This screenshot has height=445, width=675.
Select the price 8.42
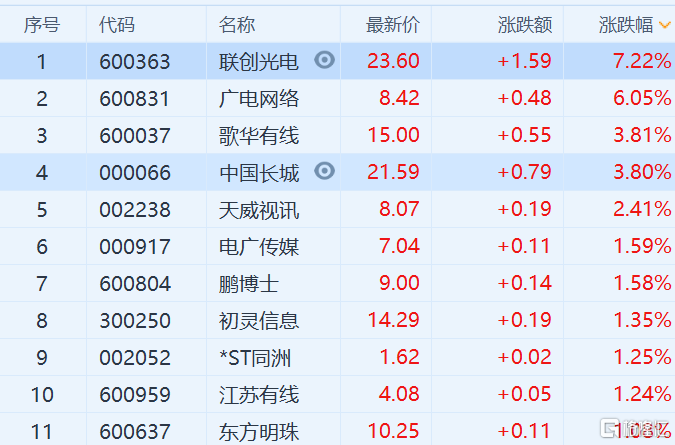(x=399, y=98)
